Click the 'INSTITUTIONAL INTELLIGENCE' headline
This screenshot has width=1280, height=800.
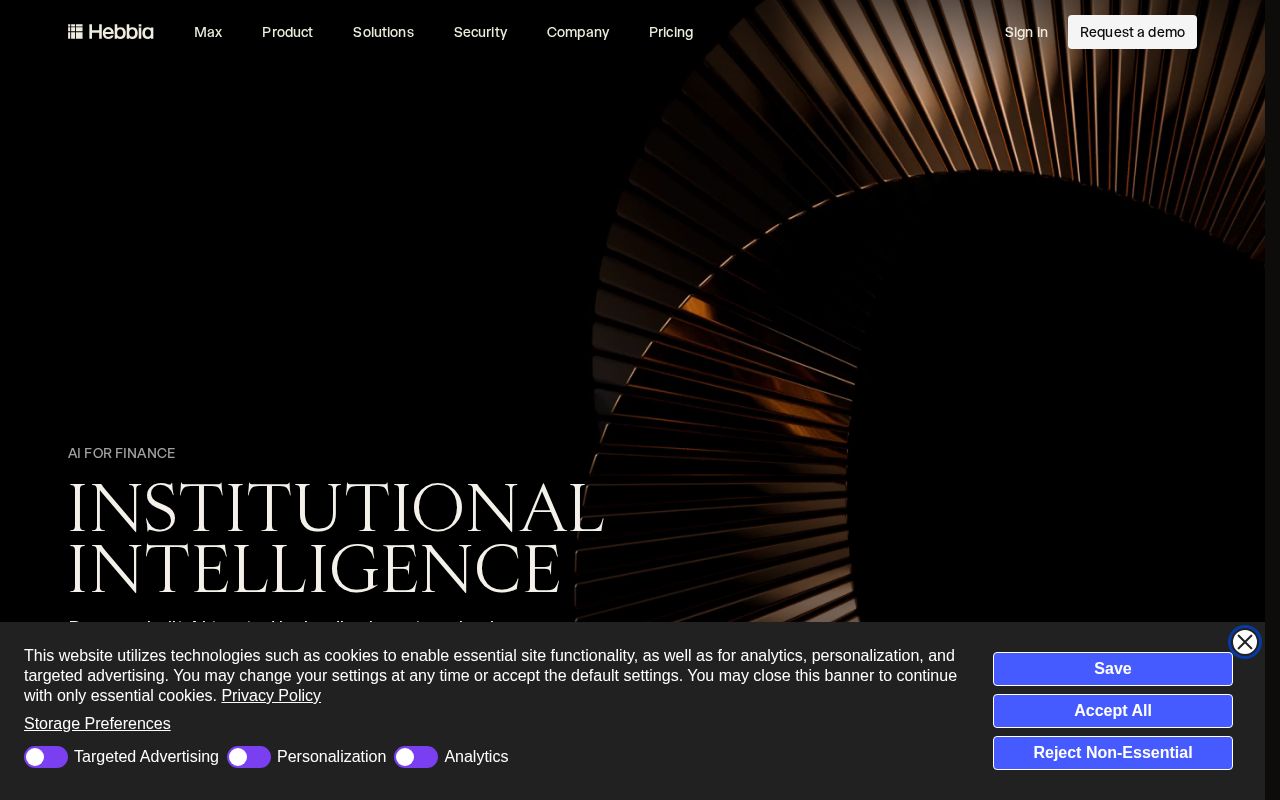coord(336,538)
